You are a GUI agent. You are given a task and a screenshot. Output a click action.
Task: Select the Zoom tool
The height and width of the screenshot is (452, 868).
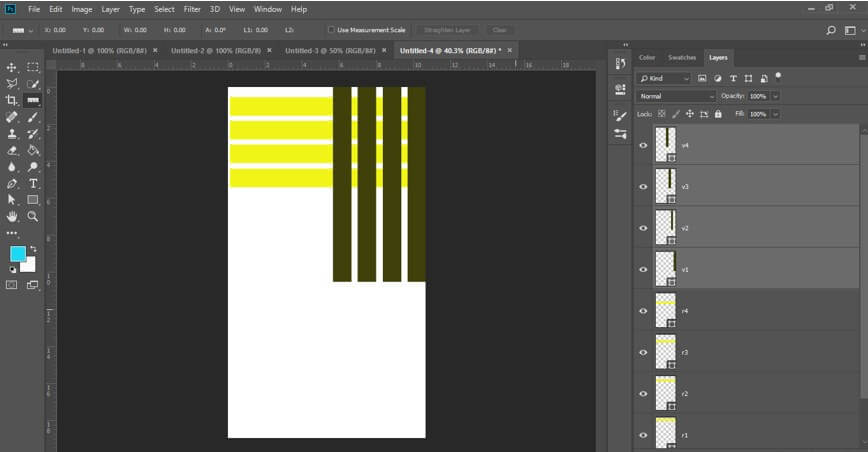click(33, 216)
